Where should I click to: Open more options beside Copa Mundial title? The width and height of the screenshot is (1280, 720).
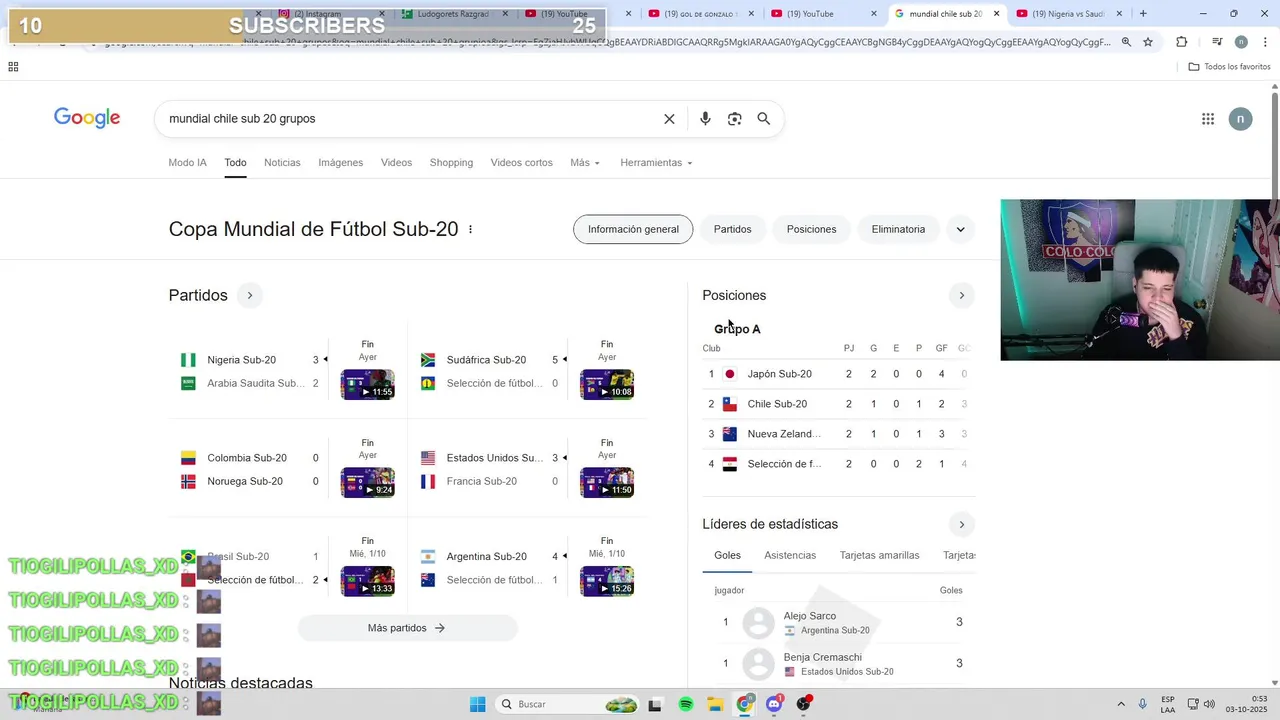(470, 229)
